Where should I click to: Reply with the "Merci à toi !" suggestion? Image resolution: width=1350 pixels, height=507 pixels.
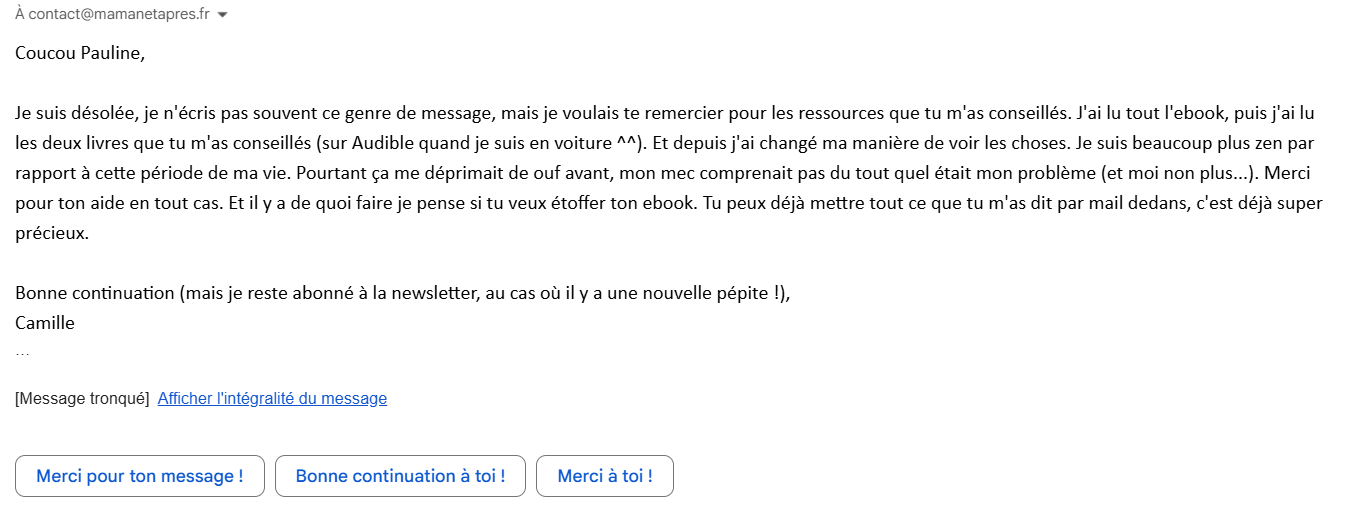point(604,476)
